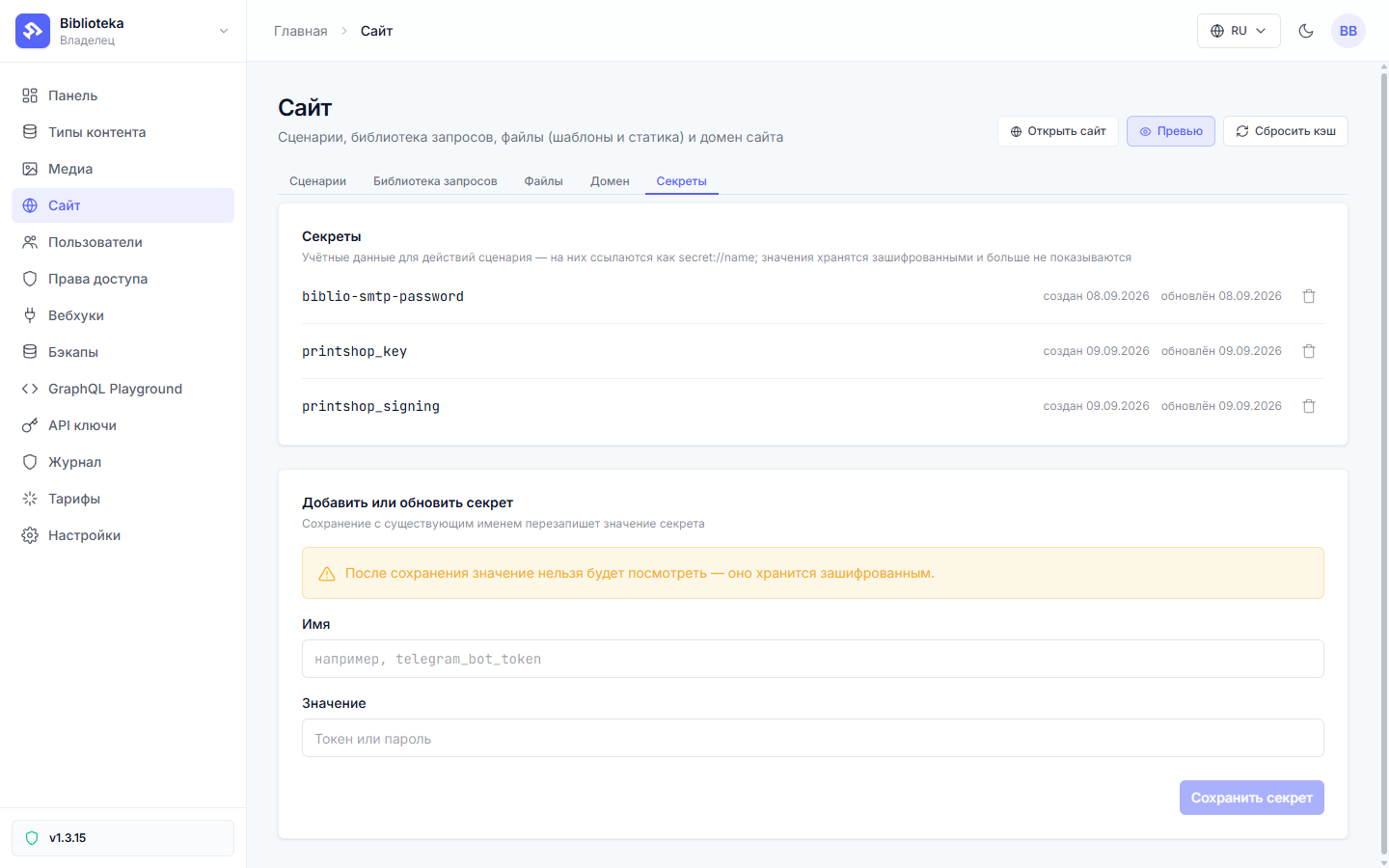This screenshot has height=868, width=1389.
Task: Open the RU language dropdown
Action: coord(1239,31)
